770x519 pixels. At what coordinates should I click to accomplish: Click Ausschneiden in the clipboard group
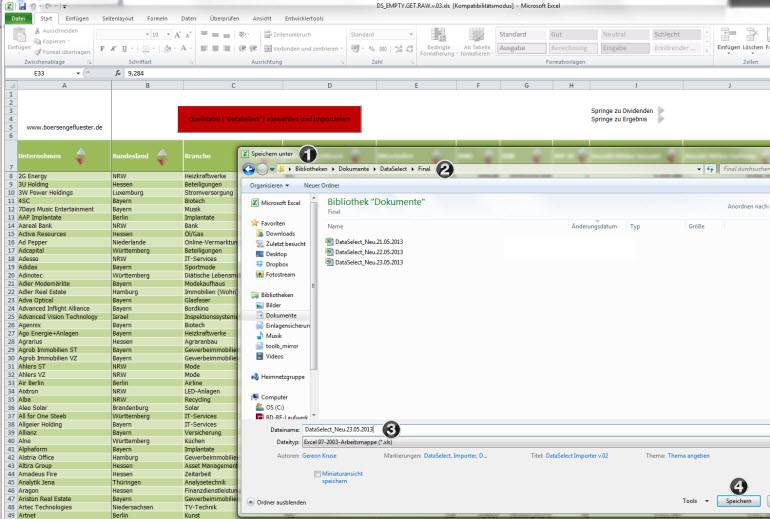tap(56, 30)
